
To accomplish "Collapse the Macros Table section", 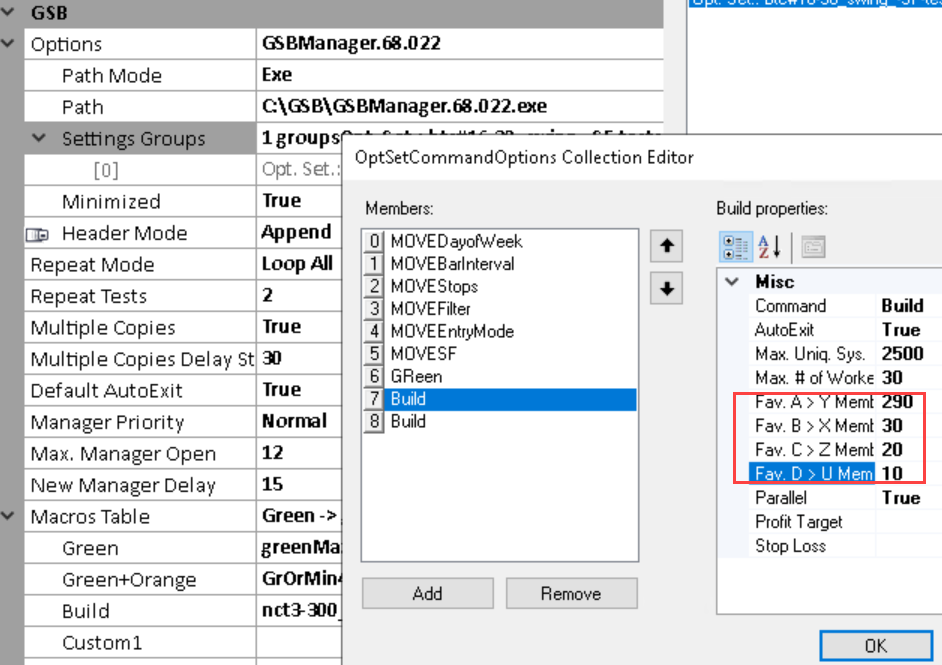I will point(10,517).
